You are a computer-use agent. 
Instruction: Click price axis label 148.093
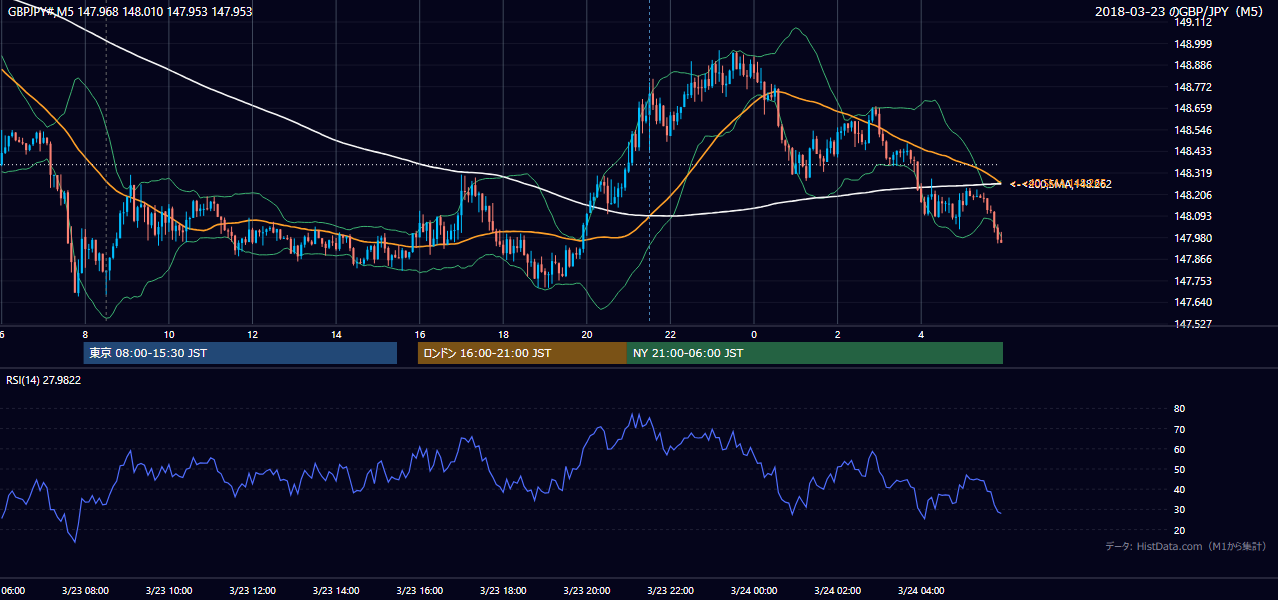coord(1193,216)
